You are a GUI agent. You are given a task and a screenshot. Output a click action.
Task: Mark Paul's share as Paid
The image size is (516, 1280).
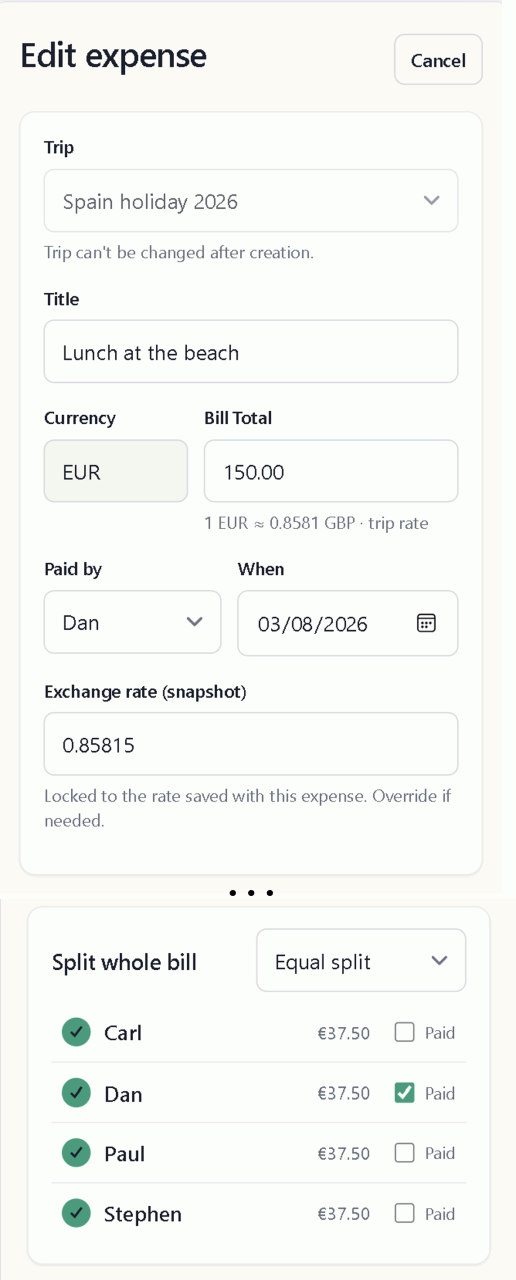tap(404, 1153)
